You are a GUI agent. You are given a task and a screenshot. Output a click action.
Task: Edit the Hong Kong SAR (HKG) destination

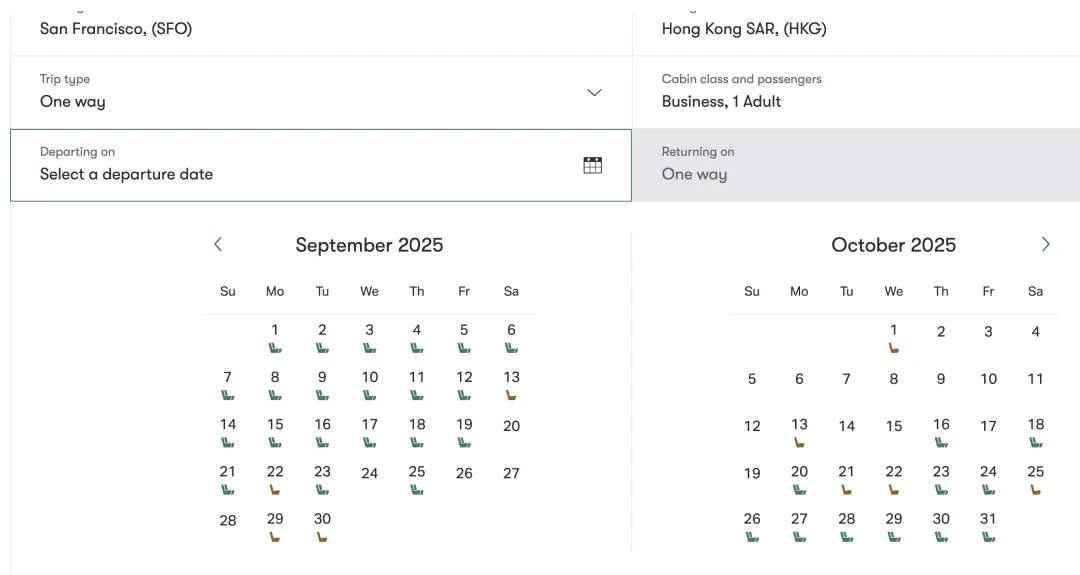[855, 29]
